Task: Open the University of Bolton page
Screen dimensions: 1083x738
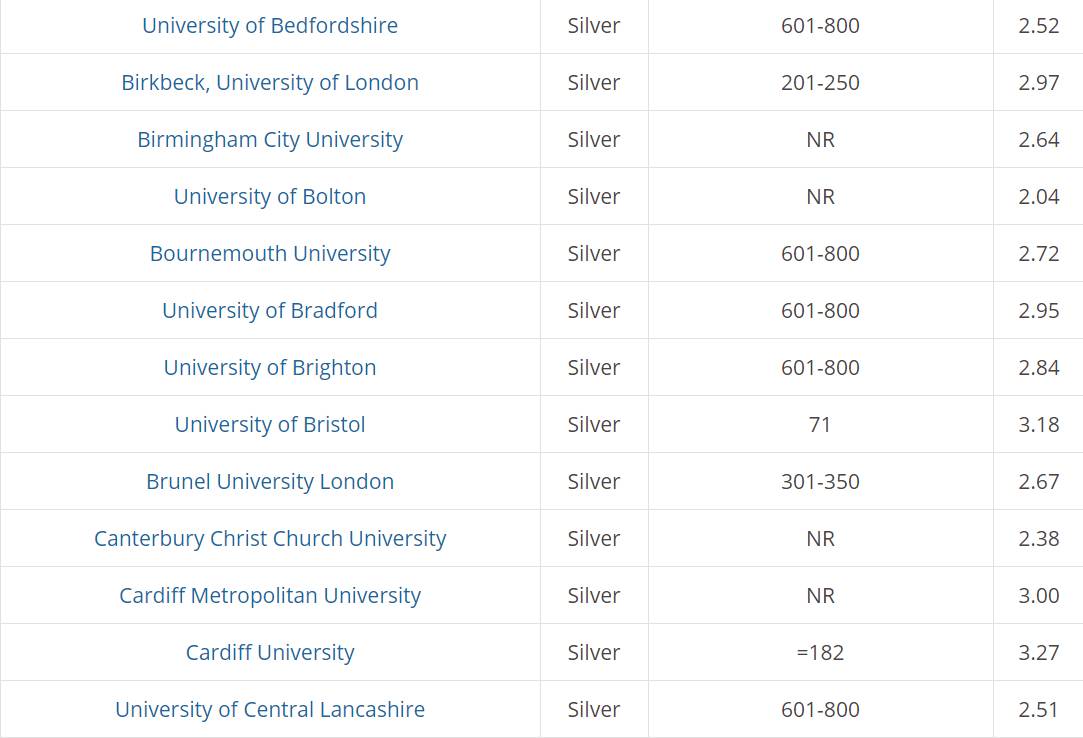Action: tap(269, 196)
